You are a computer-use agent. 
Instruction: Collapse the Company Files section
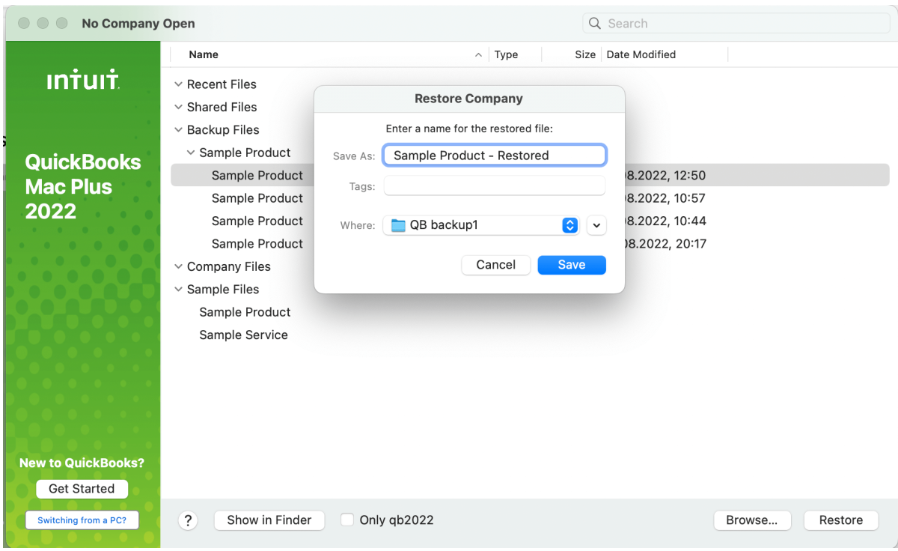(178, 266)
